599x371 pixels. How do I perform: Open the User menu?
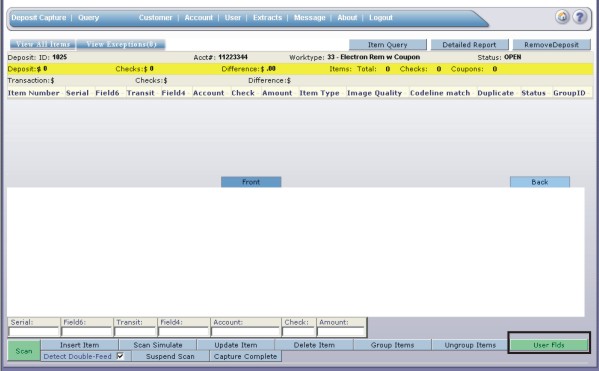coord(233,18)
